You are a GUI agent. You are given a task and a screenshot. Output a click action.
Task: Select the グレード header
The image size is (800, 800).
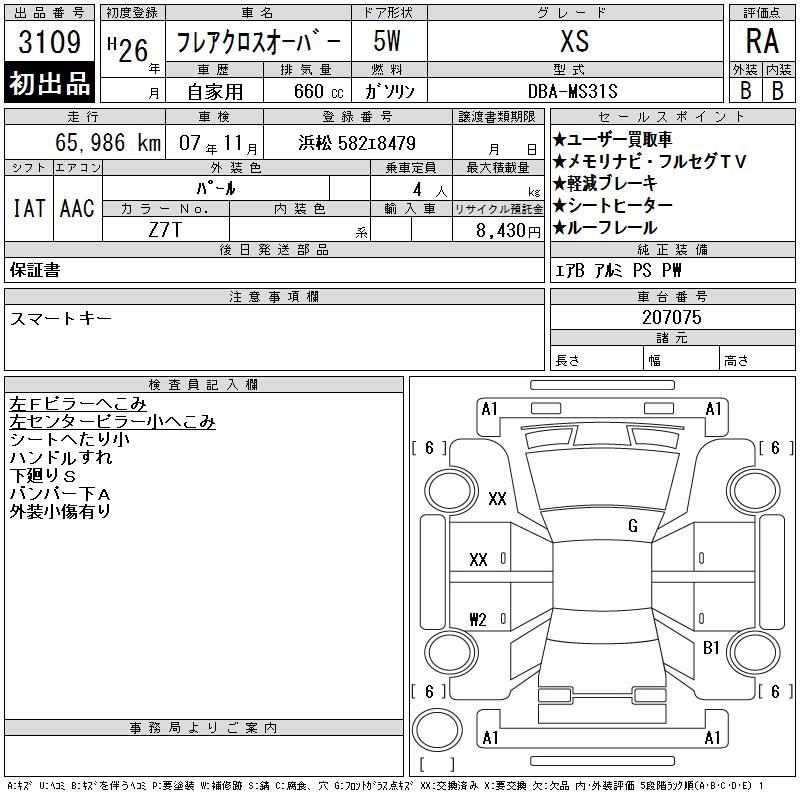[575, 13]
